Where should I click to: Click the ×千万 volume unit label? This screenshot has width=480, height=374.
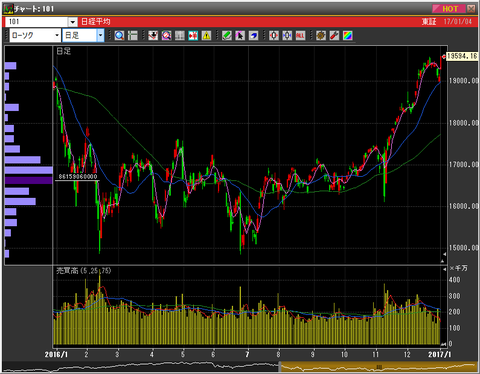point(458,269)
